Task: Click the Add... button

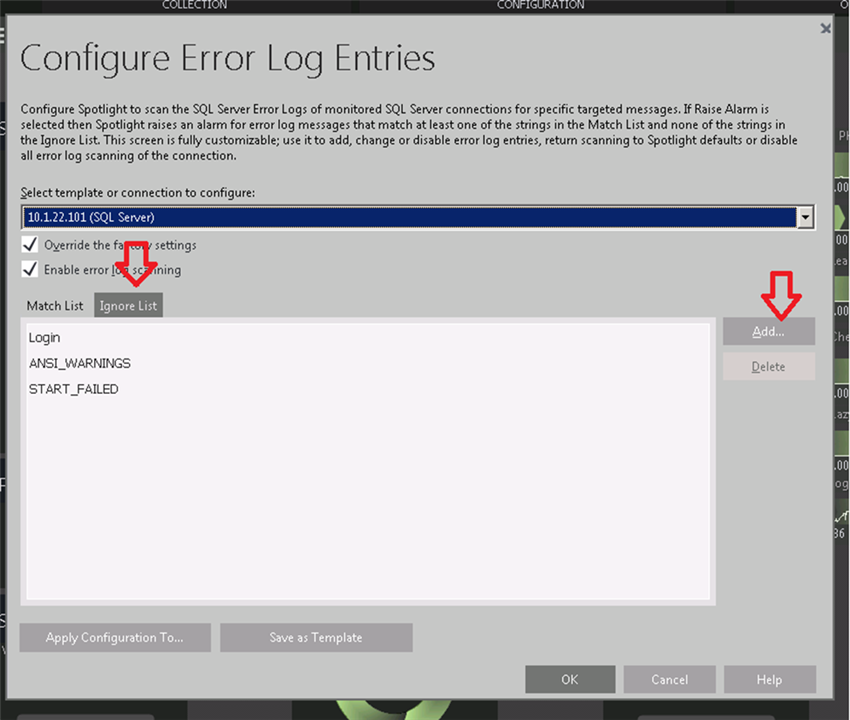Action: [769, 331]
